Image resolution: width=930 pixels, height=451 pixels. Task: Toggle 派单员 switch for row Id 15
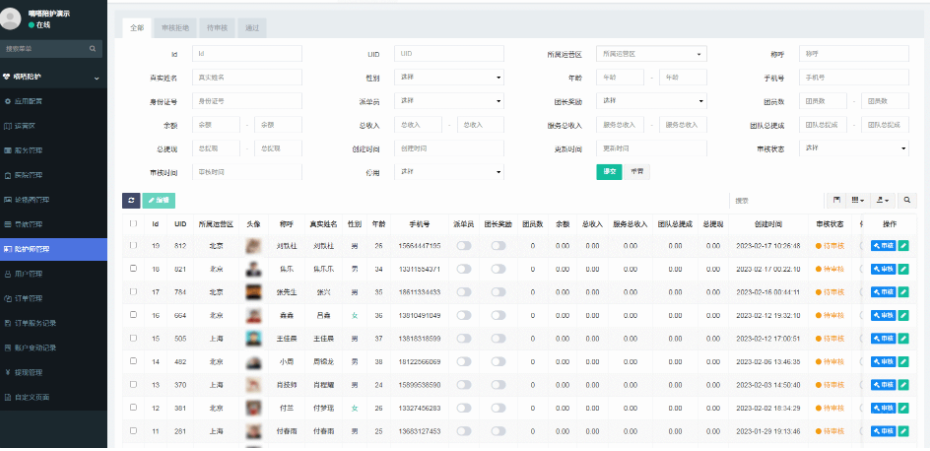[x=464, y=338]
